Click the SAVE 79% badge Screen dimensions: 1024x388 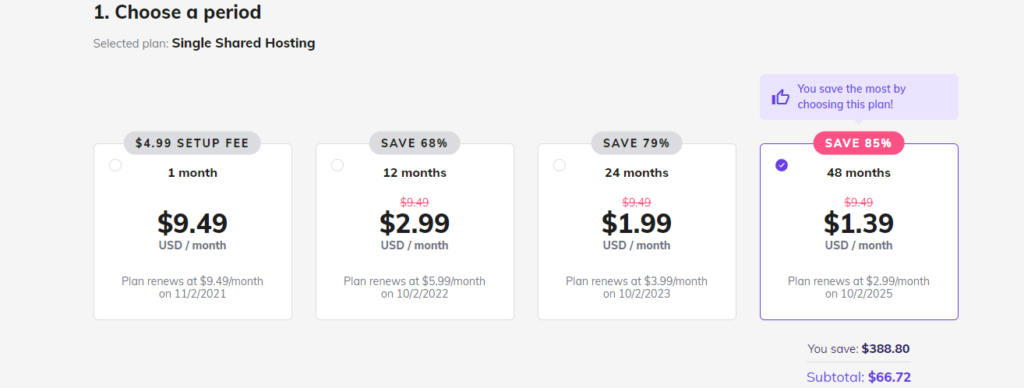(x=637, y=143)
